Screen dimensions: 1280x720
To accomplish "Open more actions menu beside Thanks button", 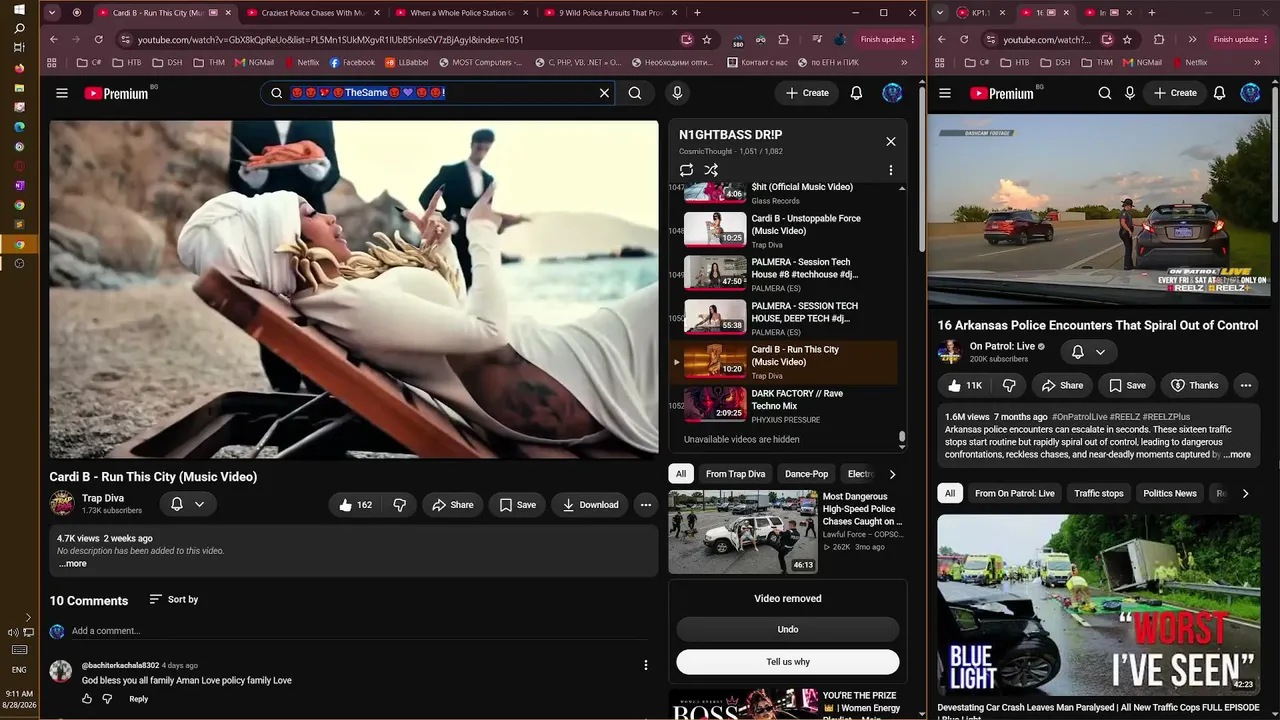I will (x=1246, y=385).
